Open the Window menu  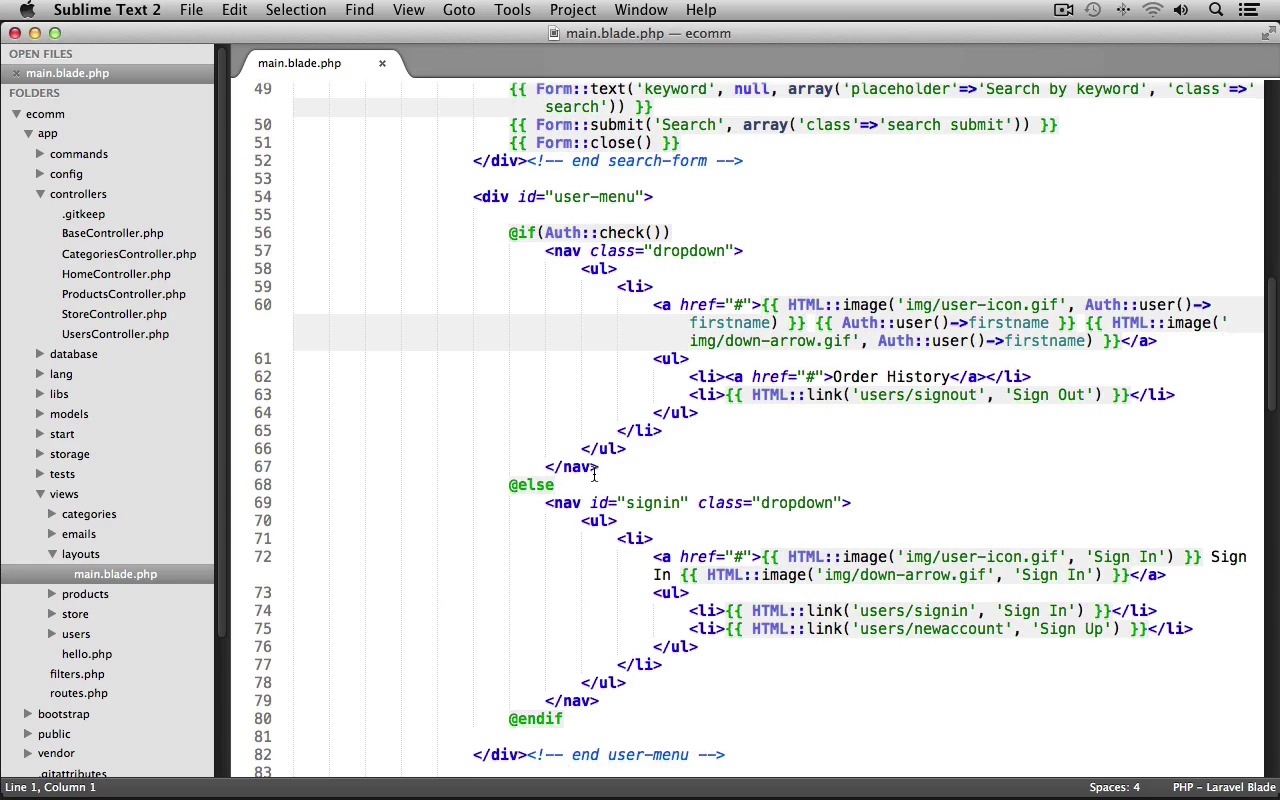point(641,10)
